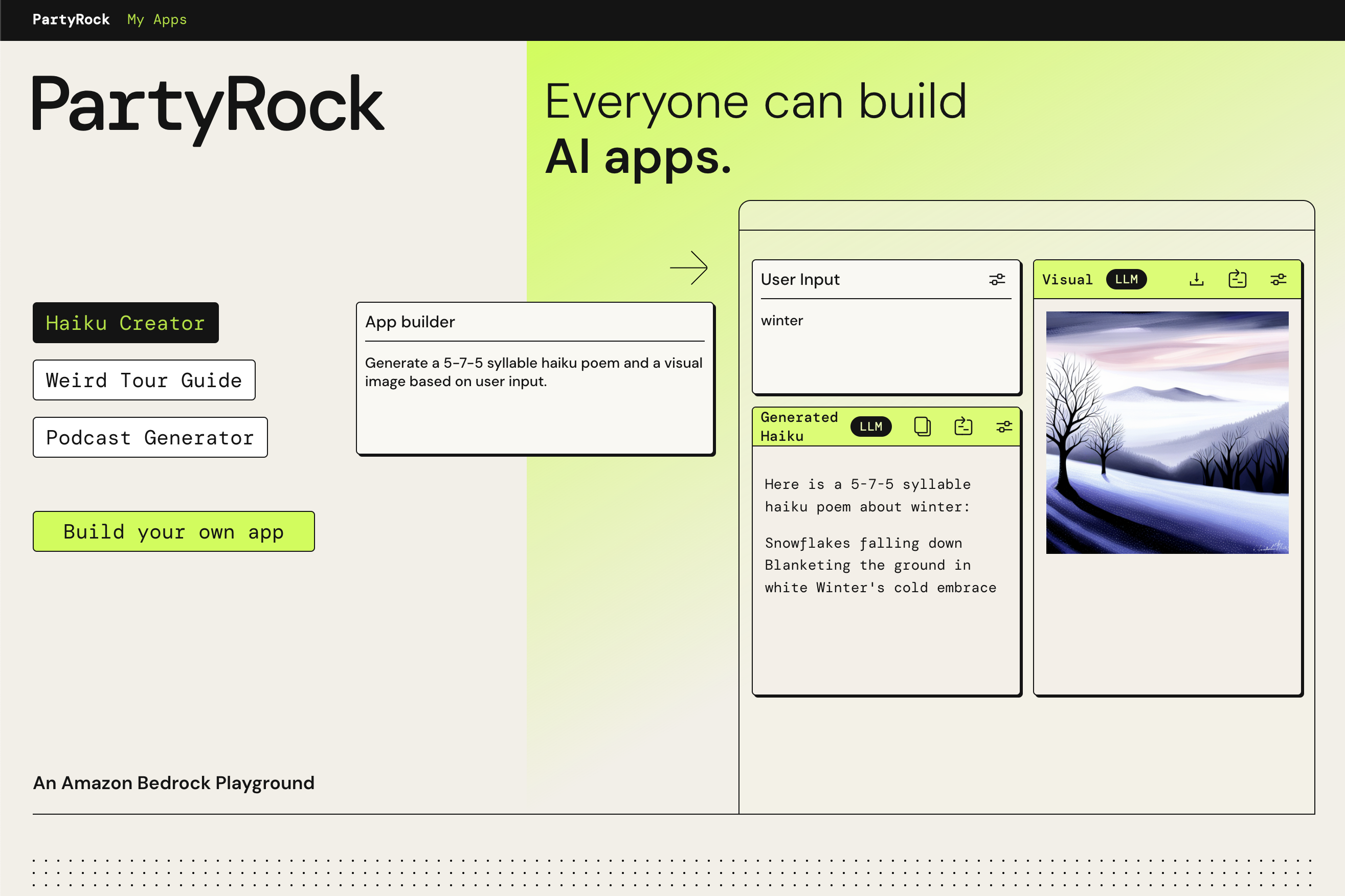
Task: Click the PartyRock logo in the navbar
Action: [x=71, y=19]
